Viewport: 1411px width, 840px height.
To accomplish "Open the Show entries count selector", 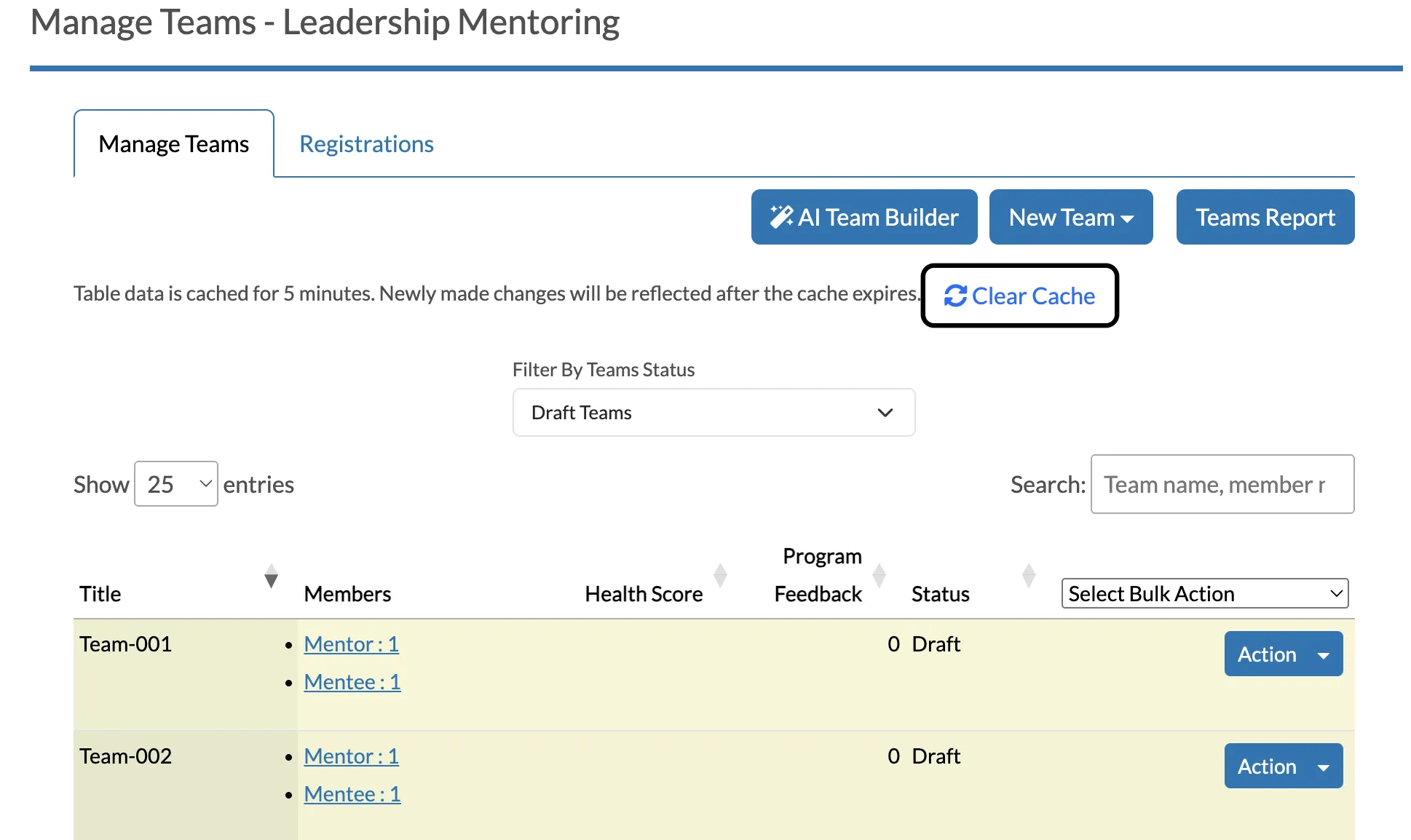I will tap(176, 484).
